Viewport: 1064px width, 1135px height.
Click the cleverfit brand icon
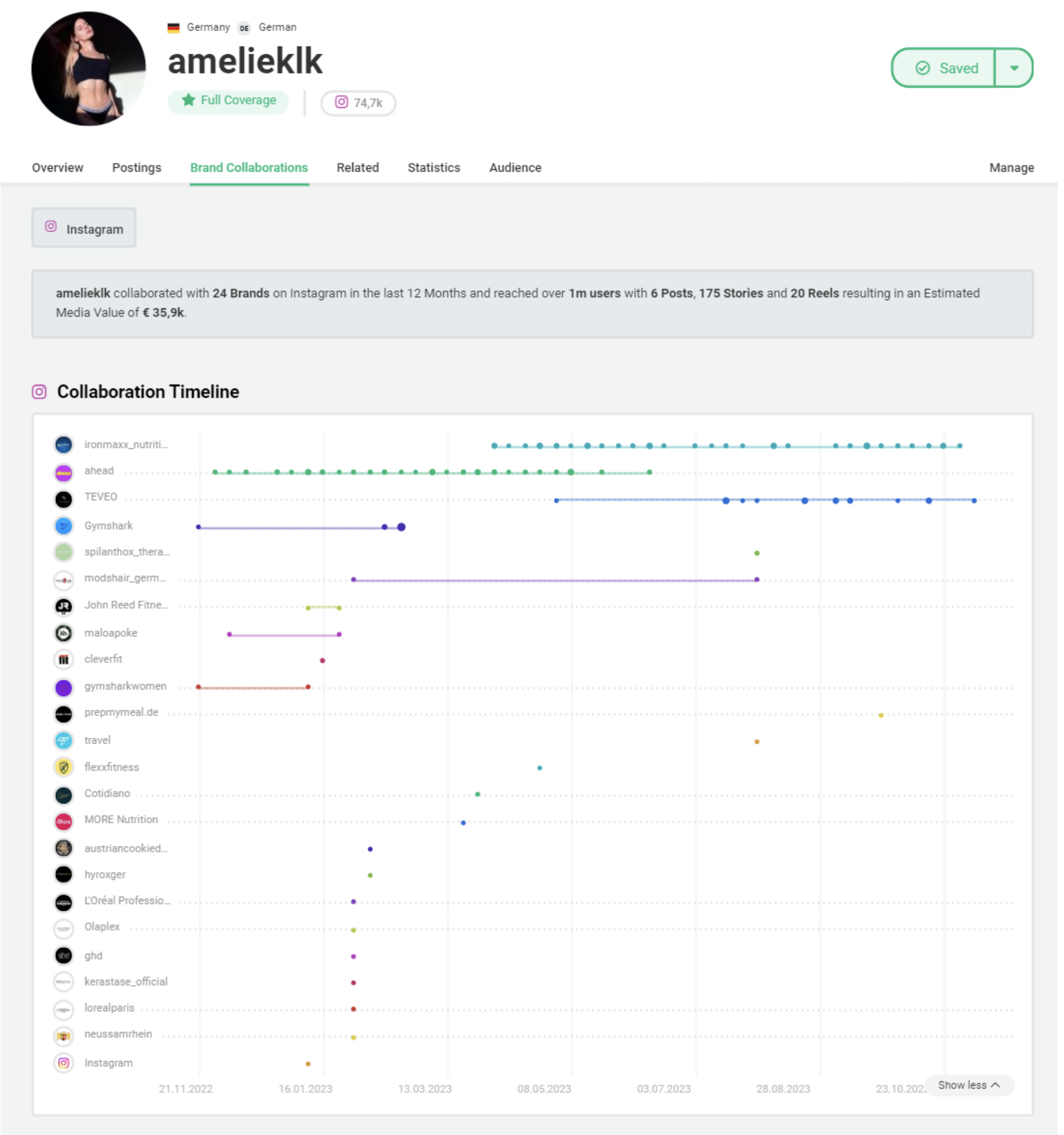click(x=63, y=660)
